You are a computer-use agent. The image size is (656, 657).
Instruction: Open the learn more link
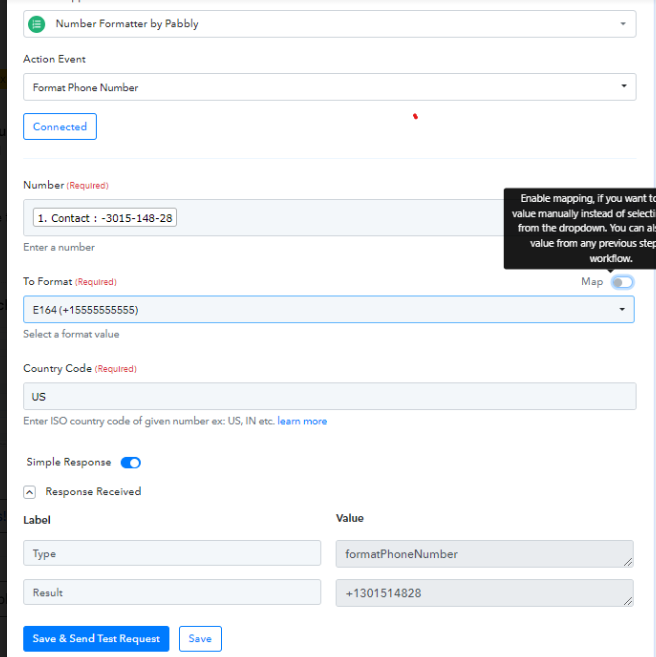pos(302,421)
